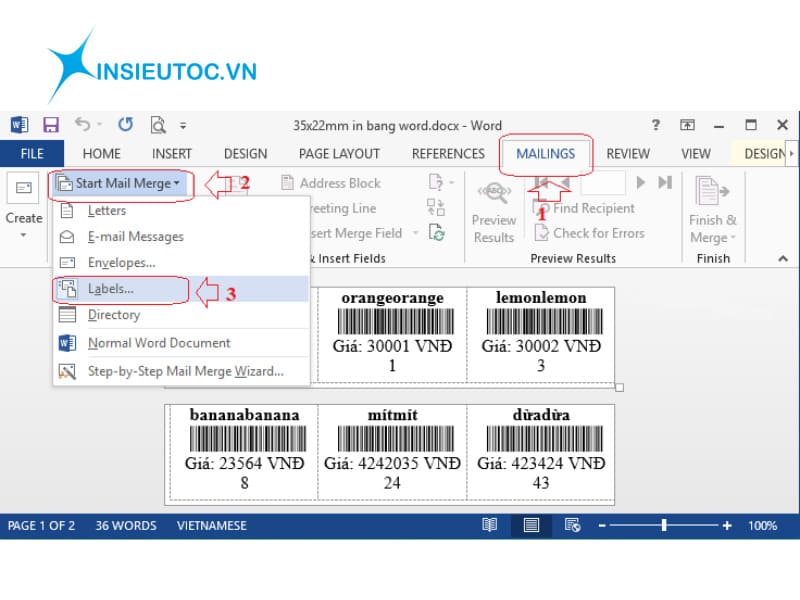
Task: Open the REVIEW ribbon tab
Action: (627, 154)
